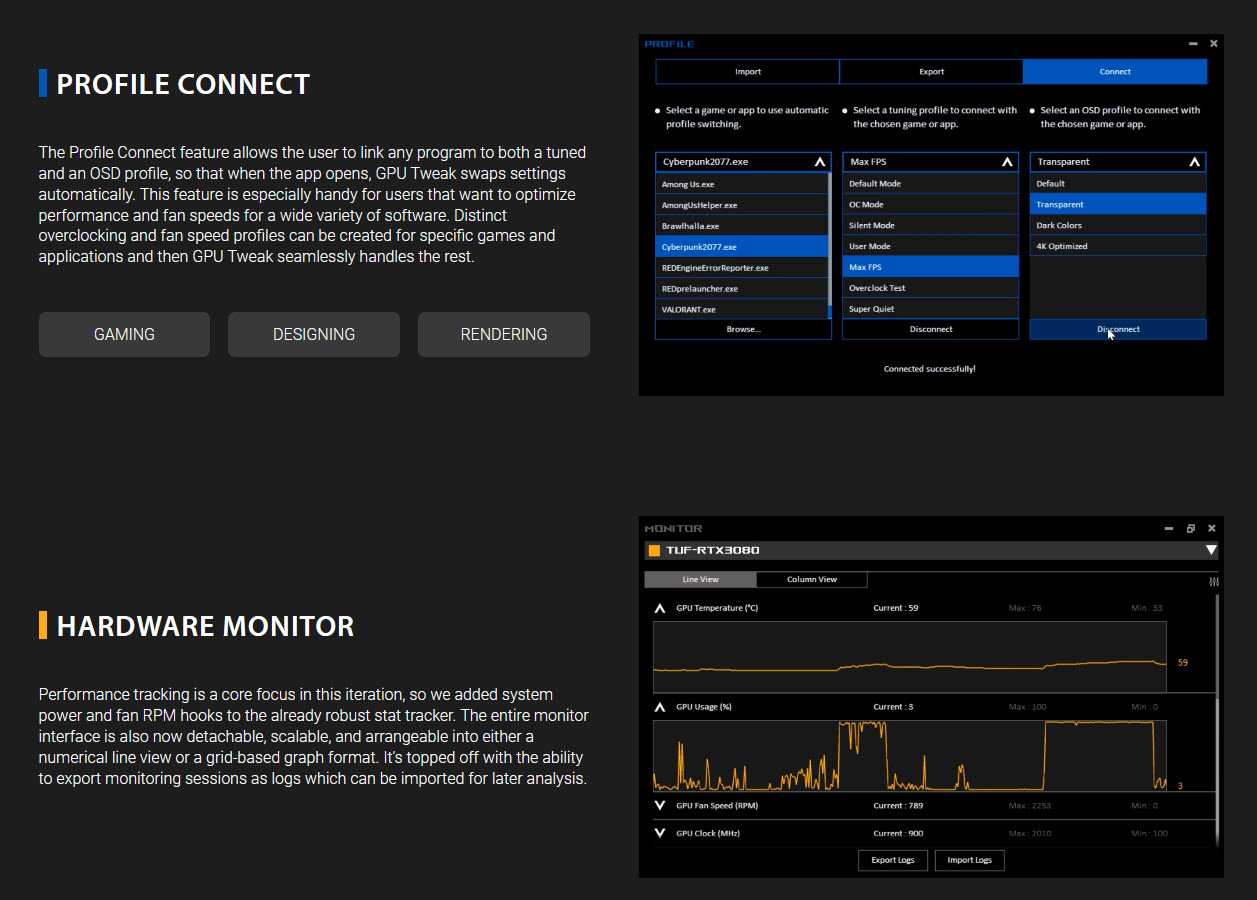Click the Export Logs button
Viewport: 1257px width, 900px height.
893,860
